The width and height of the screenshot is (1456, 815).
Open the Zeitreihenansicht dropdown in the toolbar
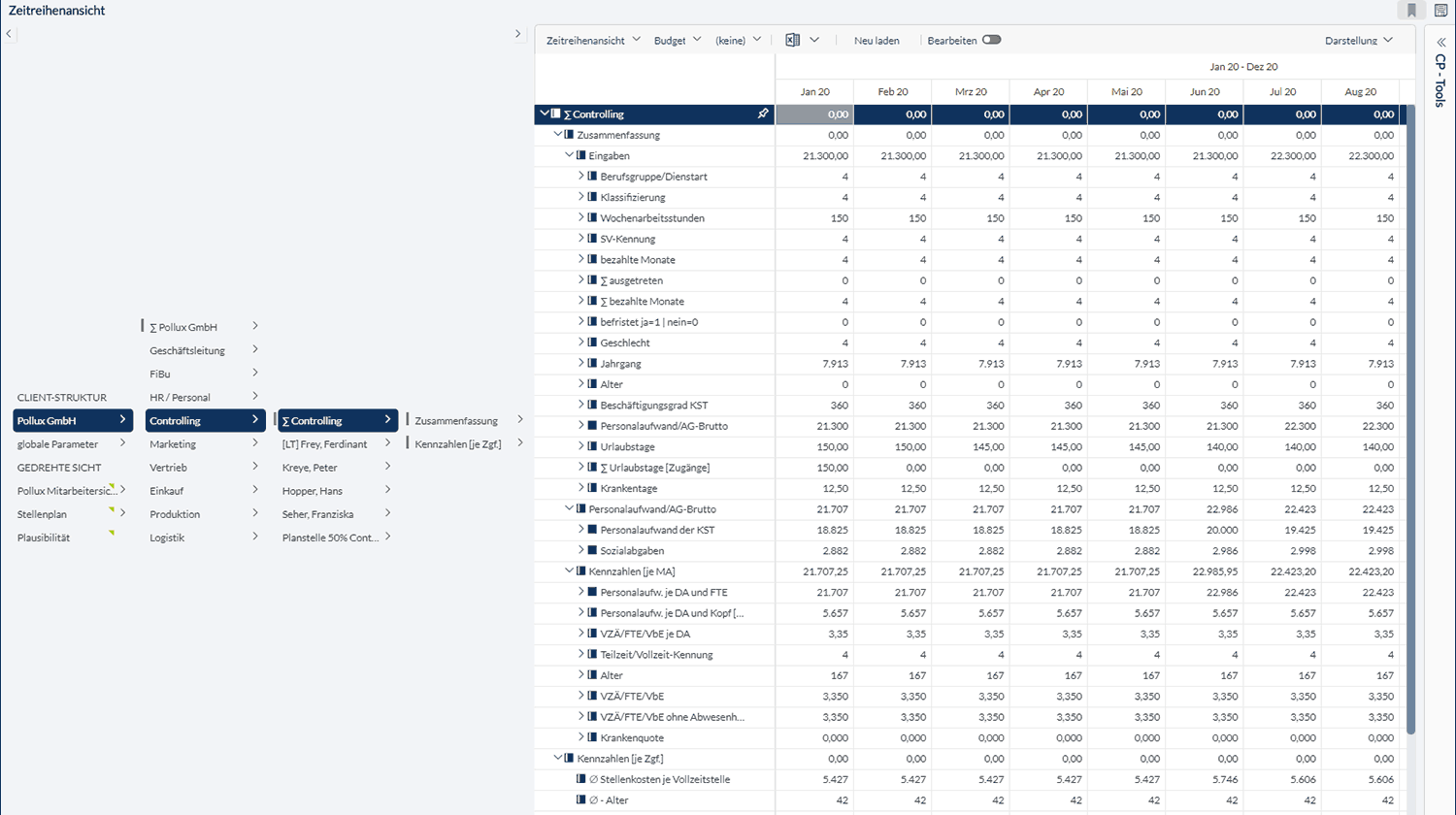[x=593, y=40]
